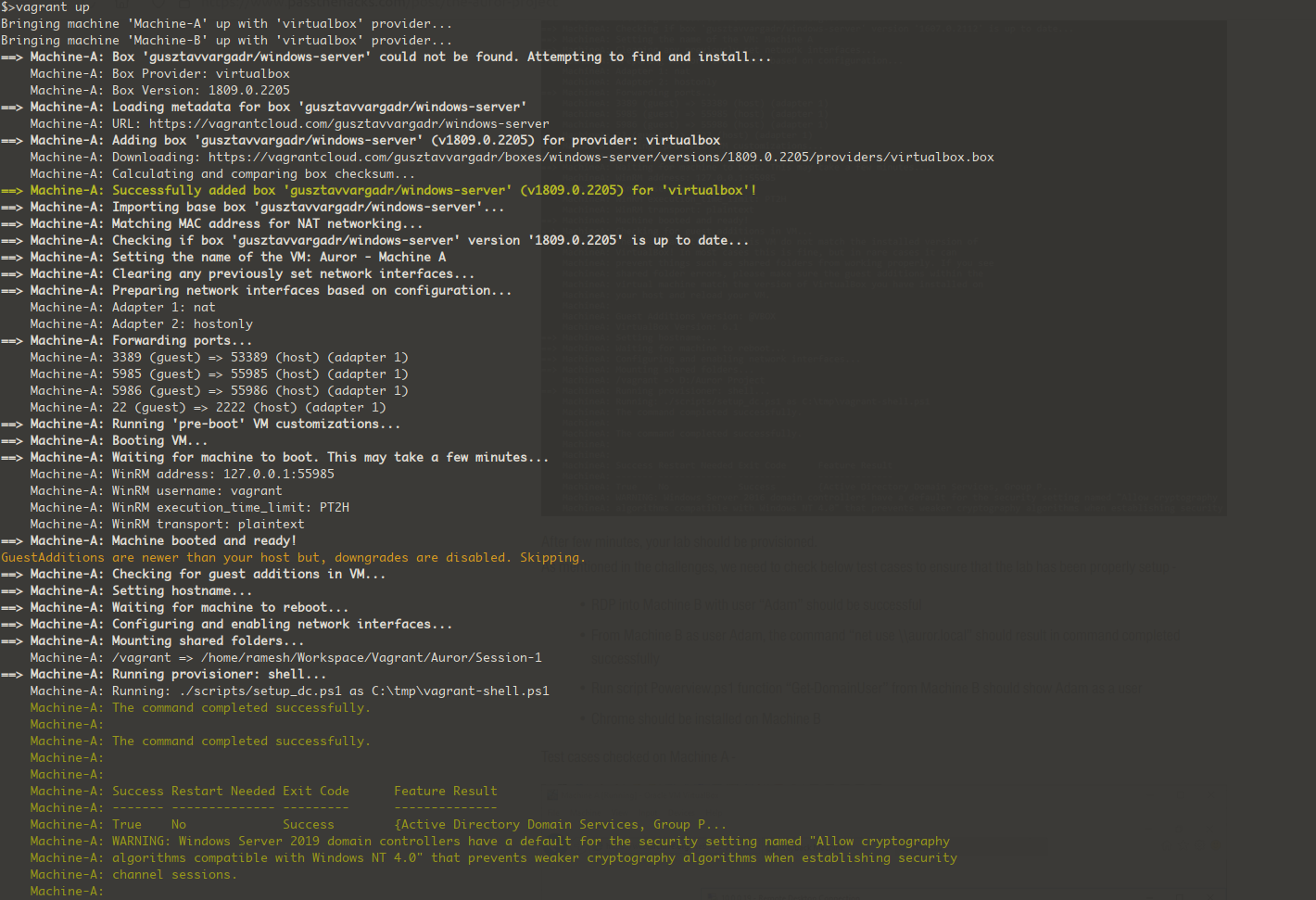The height and width of the screenshot is (900, 1316).
Task: Select the 'Loading metadata for box' line
Action: pos(264,108)
